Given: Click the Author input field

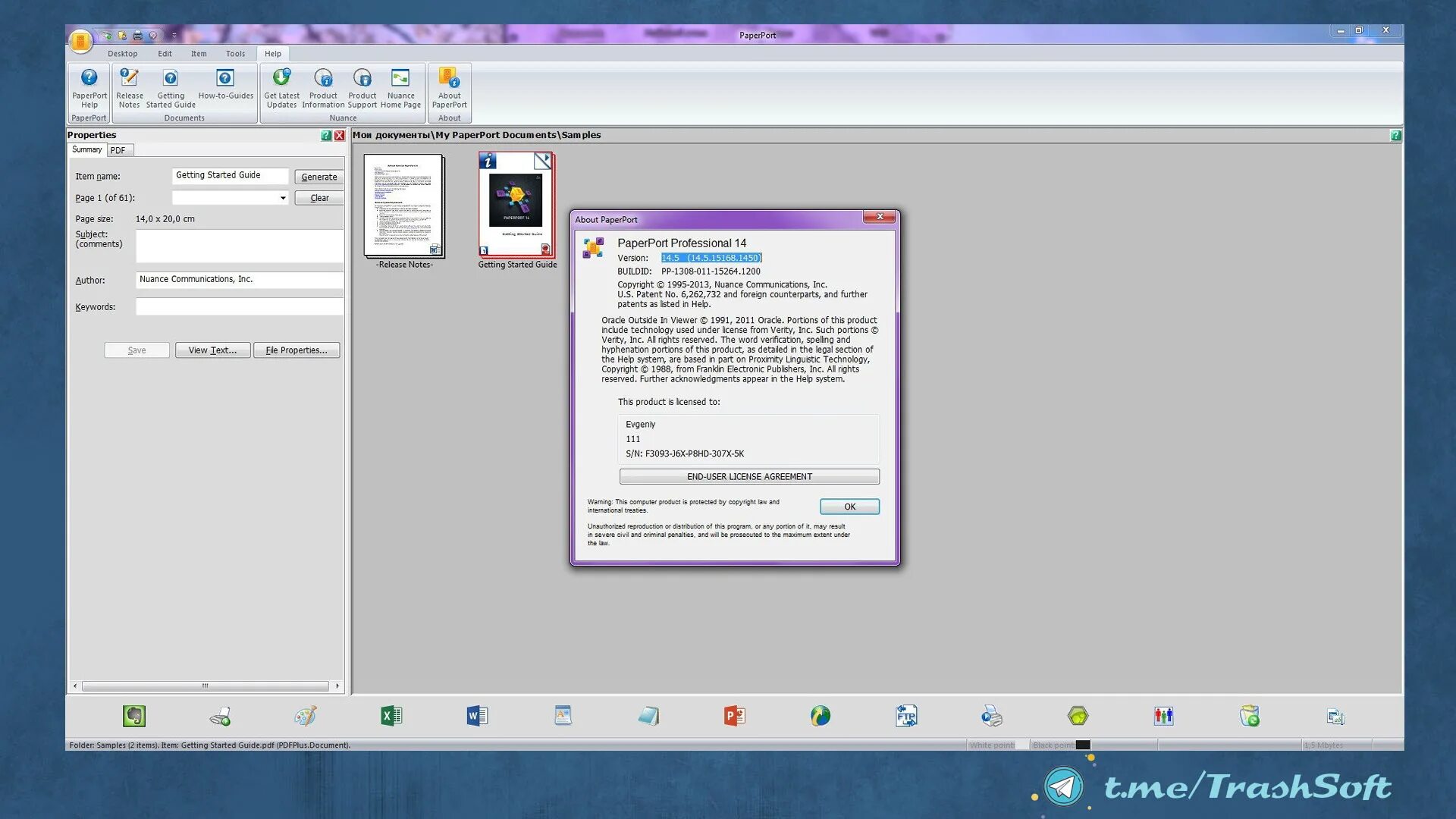Looking at the screenshot, I should 240,280.
